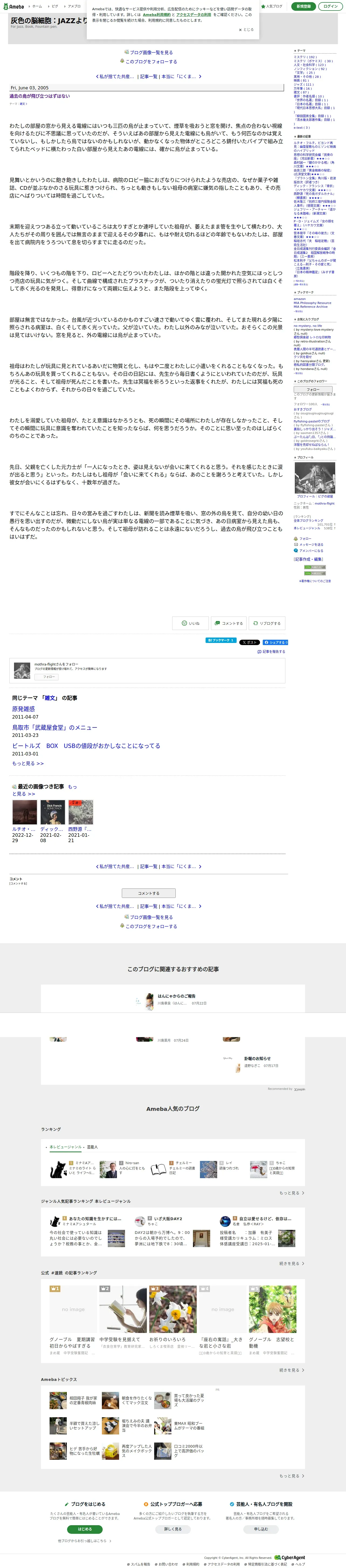
Task: Open 他ブログからお引っ越しはこちら link
Action: click(84, 1541)
